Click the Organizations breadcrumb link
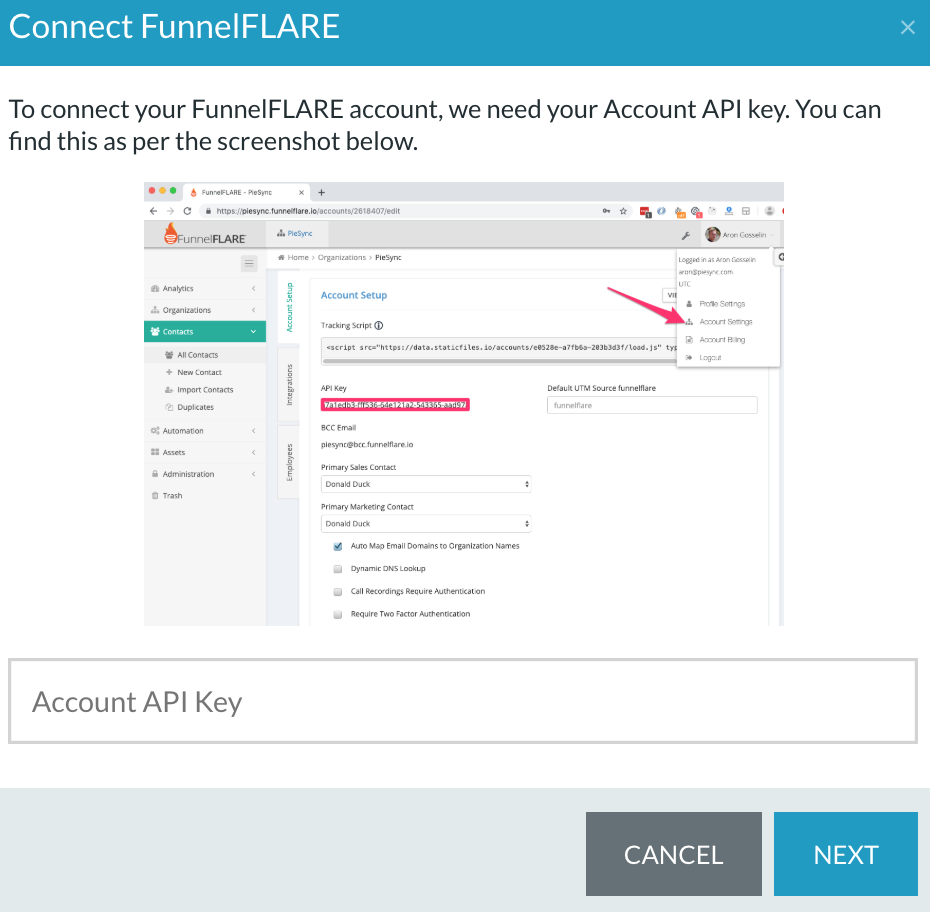Viewport: 930px width, 912px height. (342, 257)
